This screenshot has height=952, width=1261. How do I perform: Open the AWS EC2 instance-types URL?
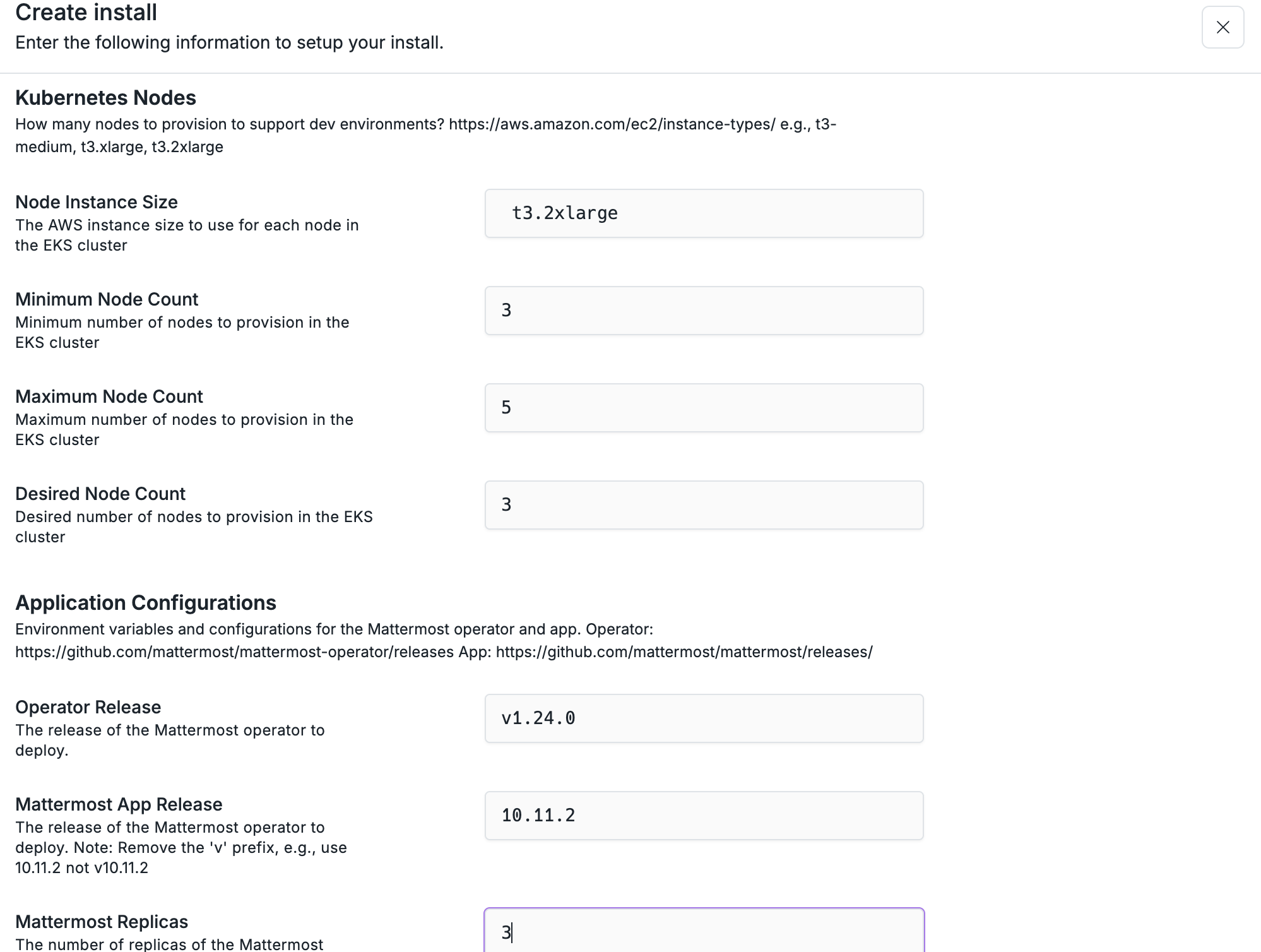click(612, 124)
